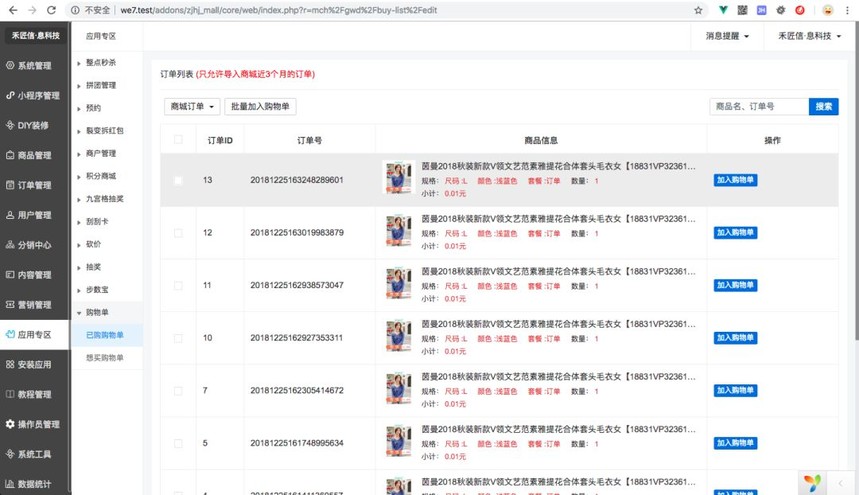This screenshot has width=859, height=495.
Task: Click the QR code extension icon
Action: pos(742,10)
